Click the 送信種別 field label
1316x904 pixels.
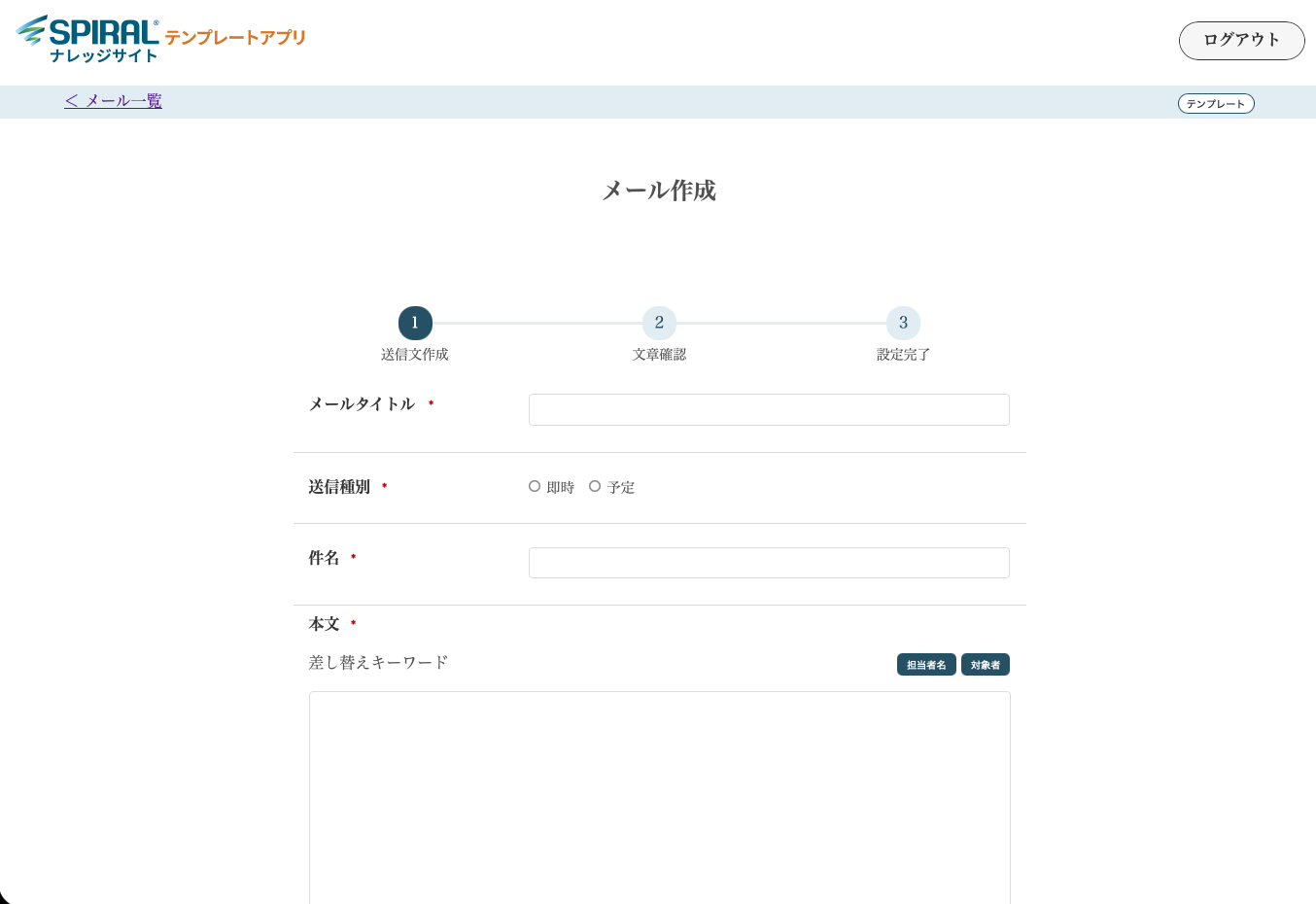click(339, 487)
